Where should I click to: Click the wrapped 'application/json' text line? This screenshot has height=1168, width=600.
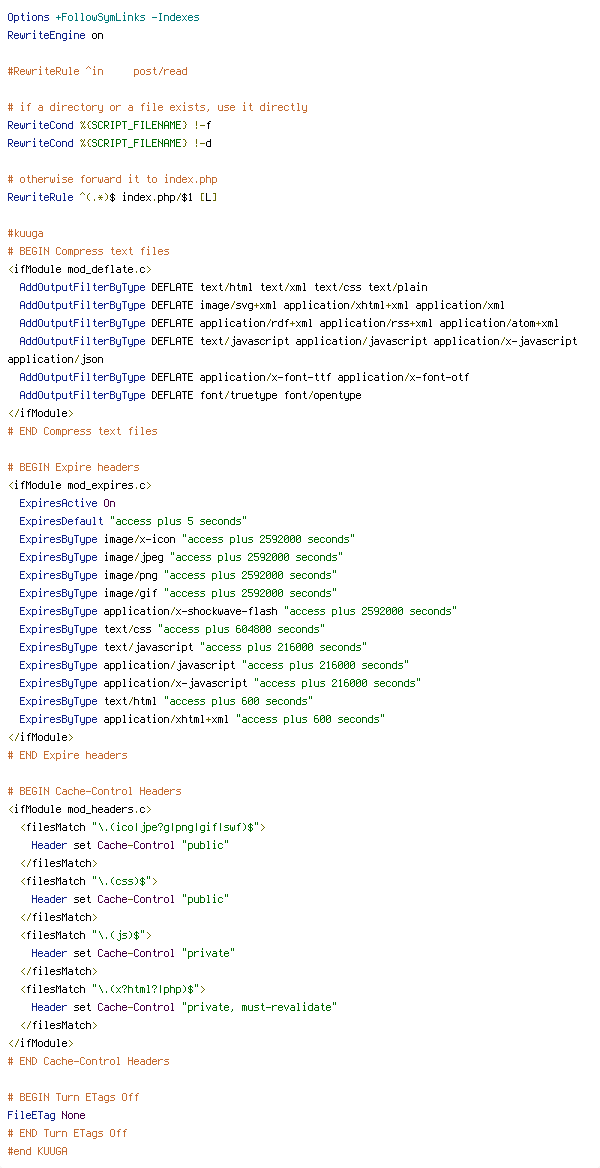(55, 359)
